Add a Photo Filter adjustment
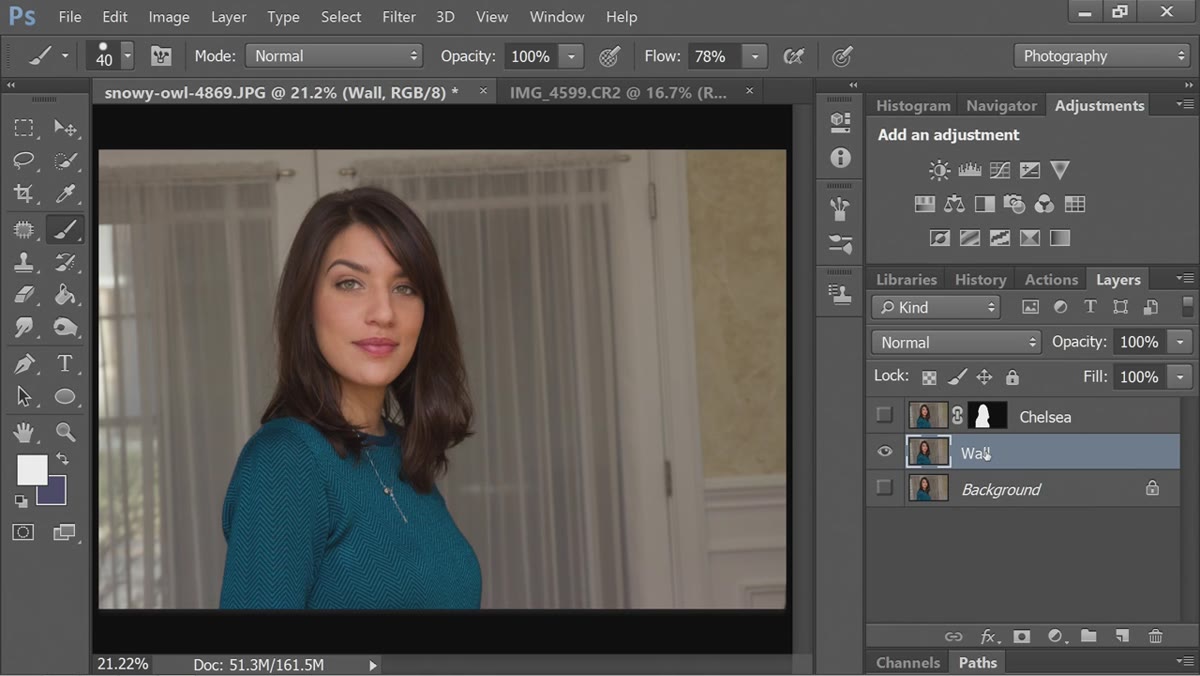The height and width of the screenshot is (676, 1200). [1014, 205]
